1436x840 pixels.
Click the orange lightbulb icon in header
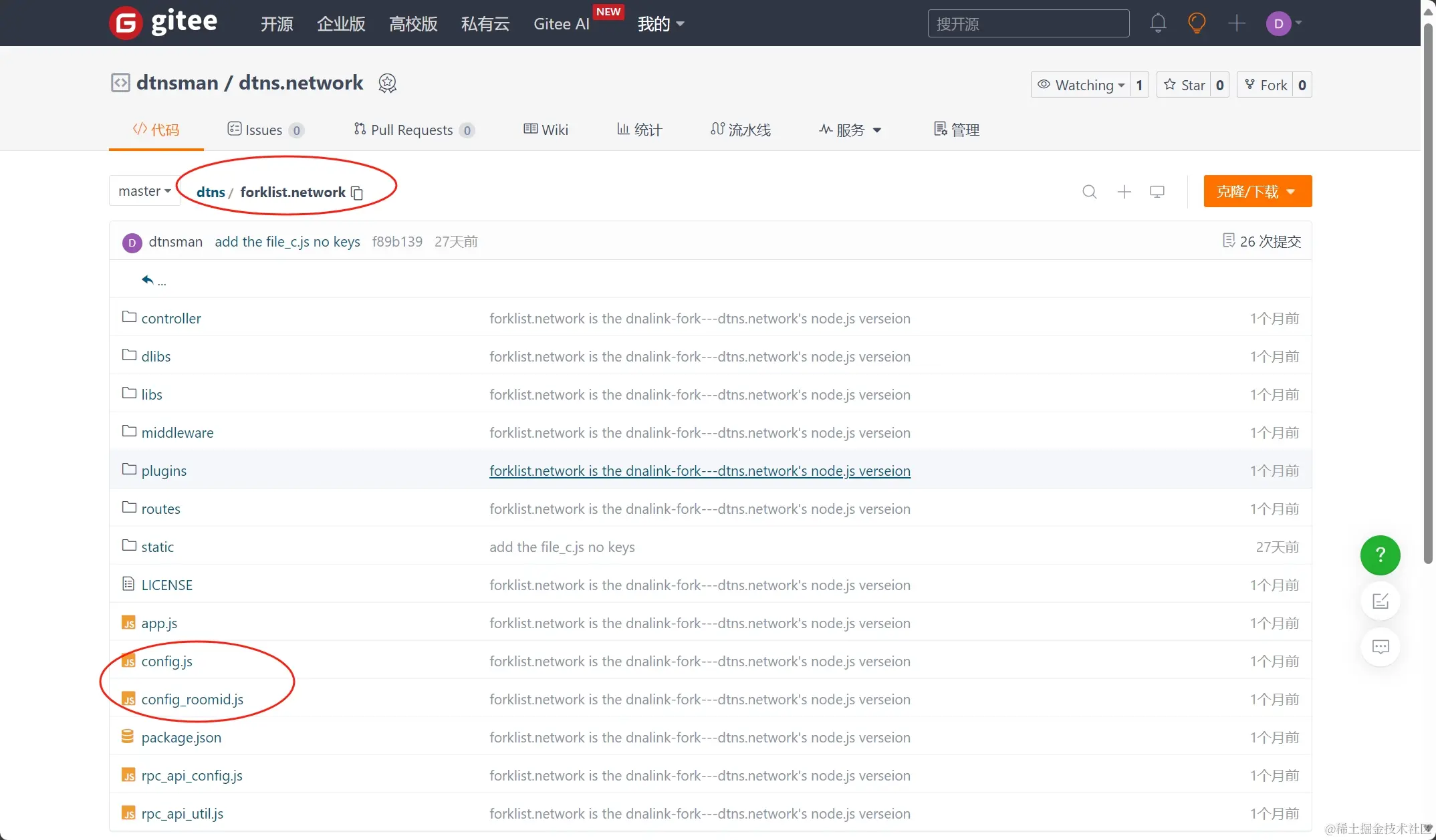click(1197, 23)
